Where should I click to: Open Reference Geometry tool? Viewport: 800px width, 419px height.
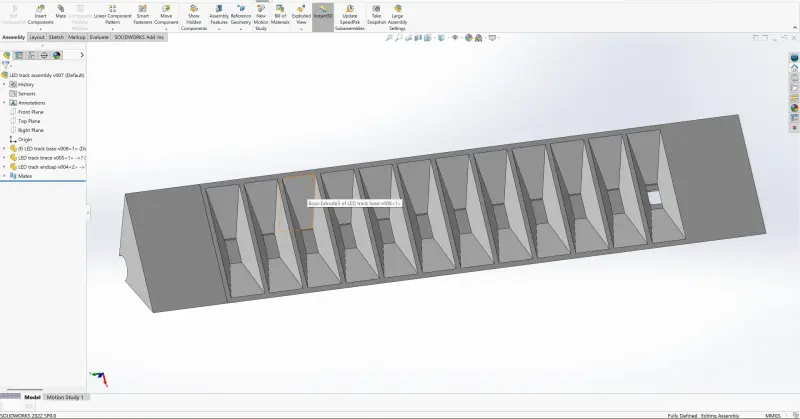(241, 14)
